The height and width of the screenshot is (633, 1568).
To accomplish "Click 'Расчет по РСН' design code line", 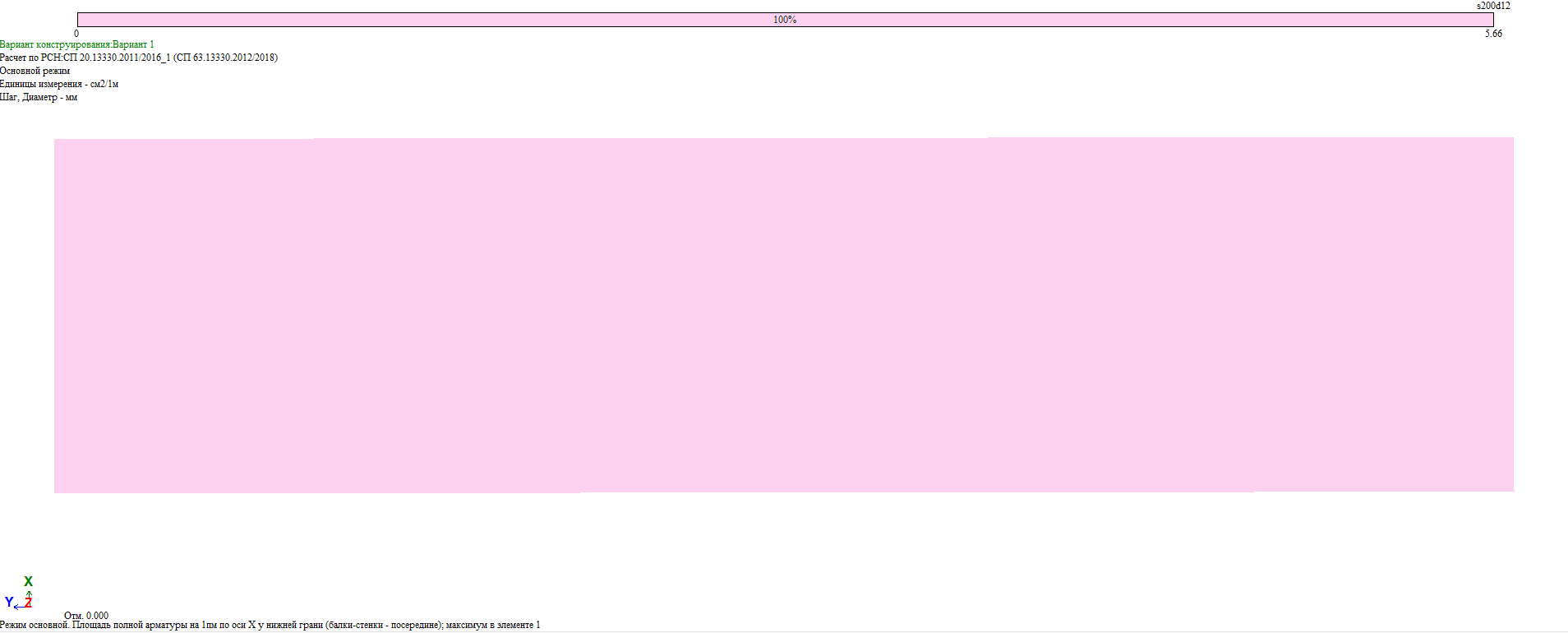I will click(139, 58).
